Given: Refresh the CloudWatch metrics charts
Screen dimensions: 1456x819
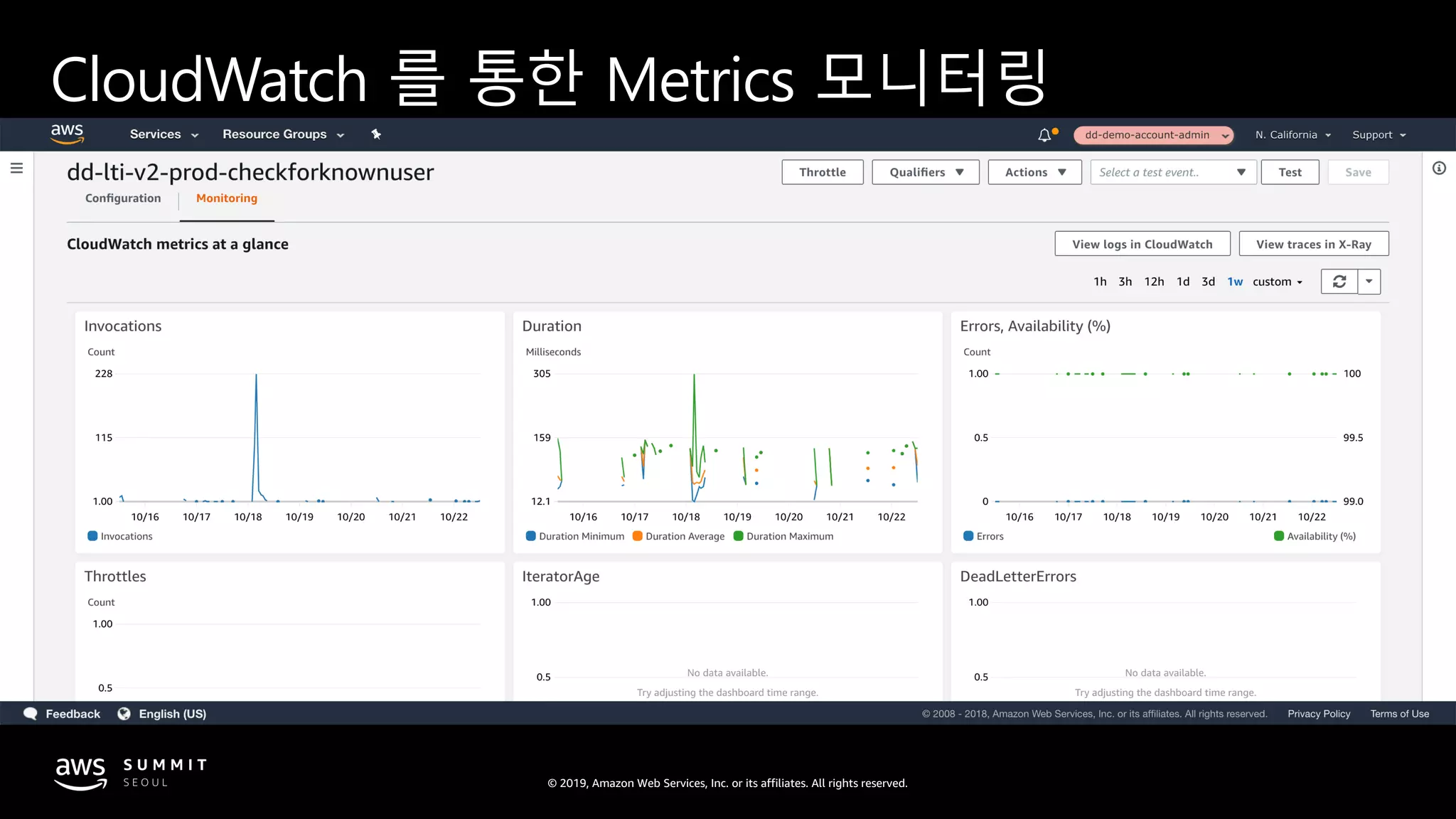Looking at the screenshot, I should [1339, 282].
